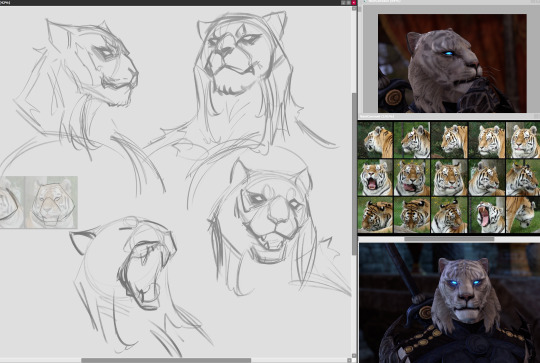The width and height of the screenshot is (540, 363).
Task: Click the scroll-up arrow of the sketch canvas
Action: click(x=354, y=8)
